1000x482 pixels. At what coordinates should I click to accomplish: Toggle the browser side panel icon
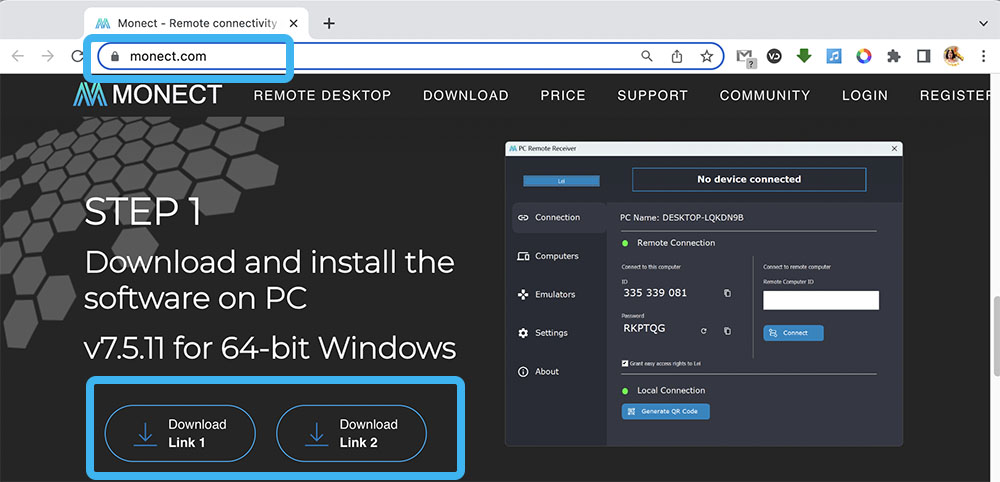923,57
